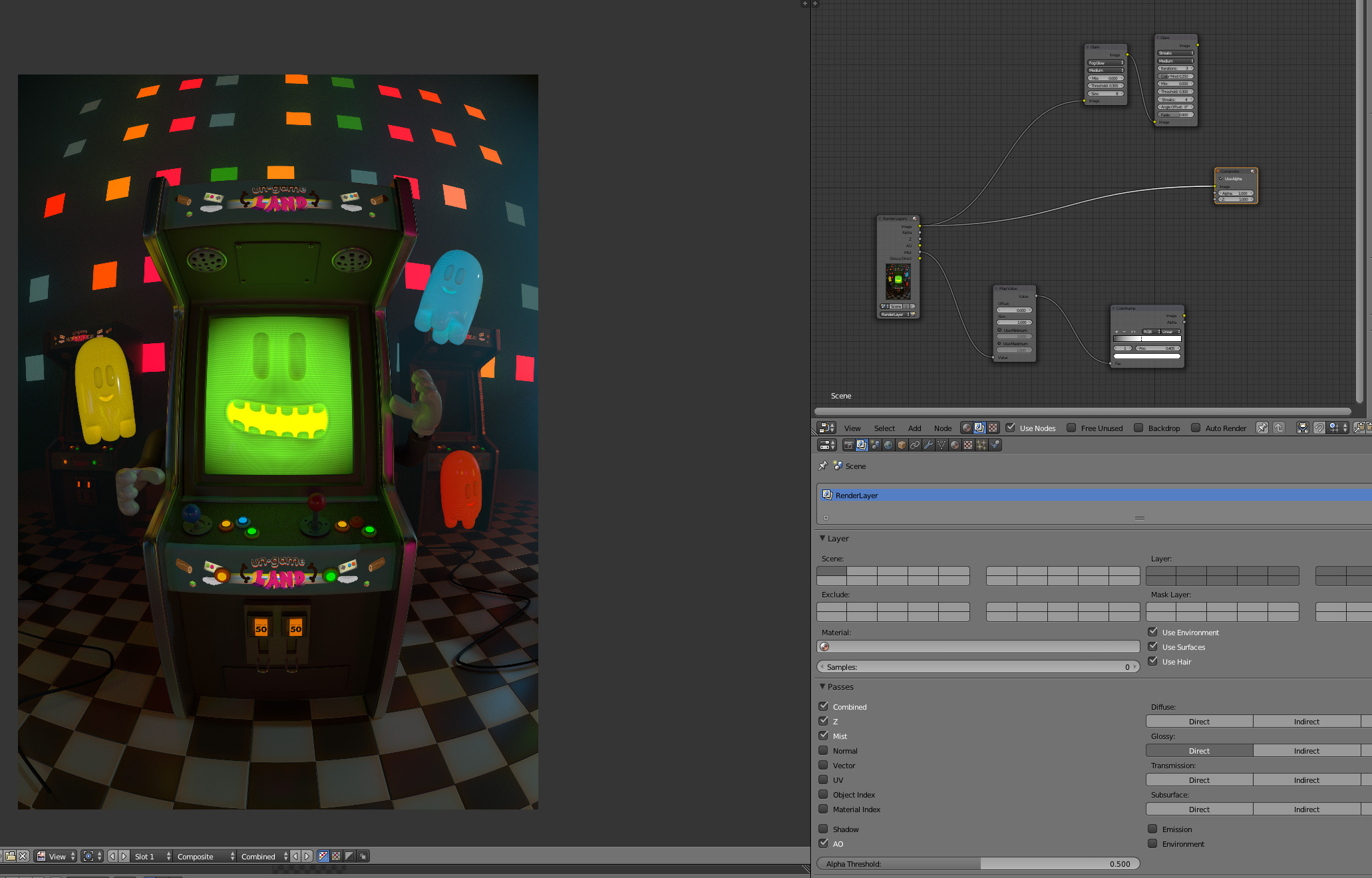Click the Material override field
This screenshot has height=878, width=1372.
coord(978,647)
